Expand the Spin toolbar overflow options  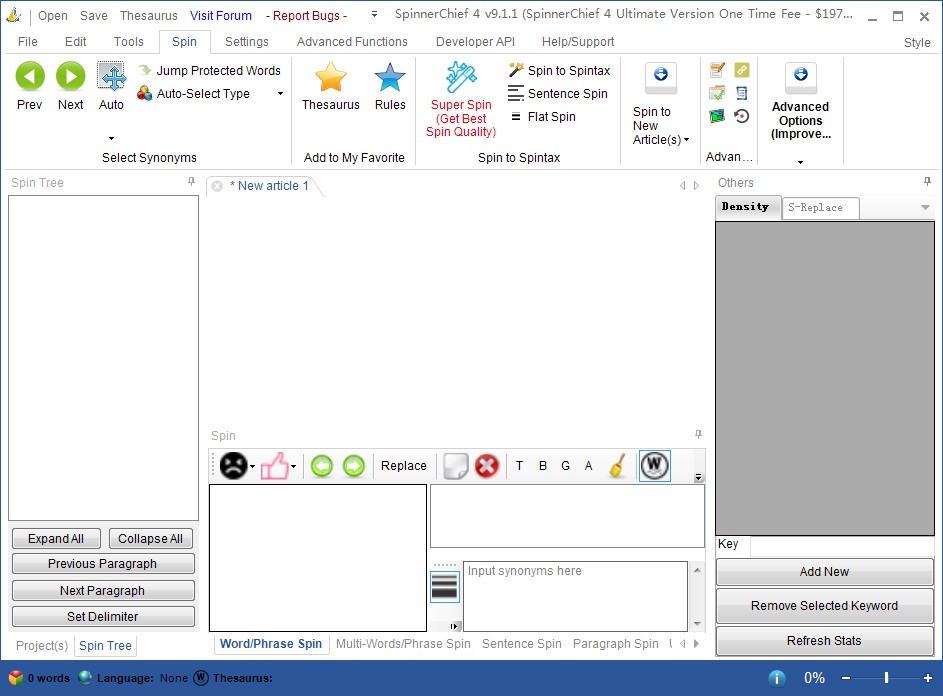(x=698, y=477)
